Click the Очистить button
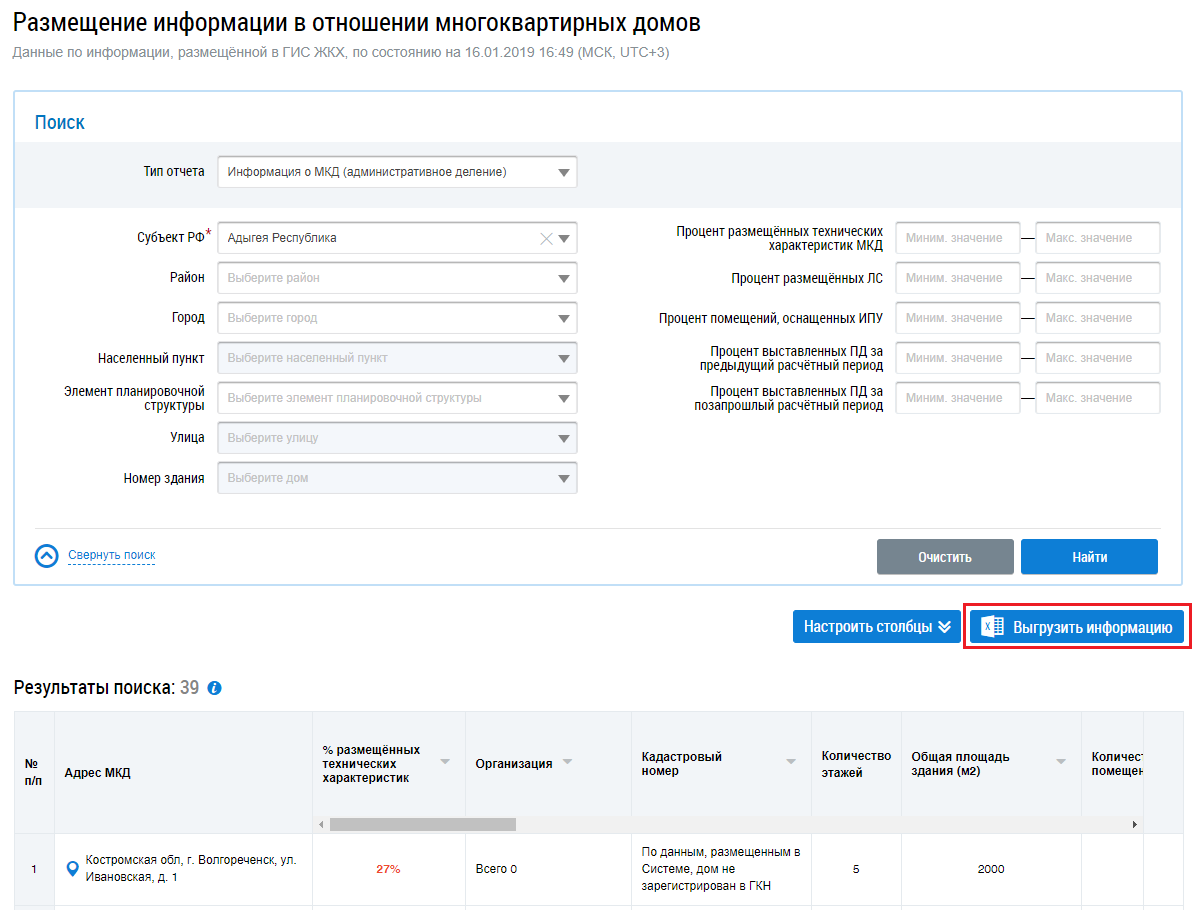Screen dimensions: 1200x910 tap(945, 557)
